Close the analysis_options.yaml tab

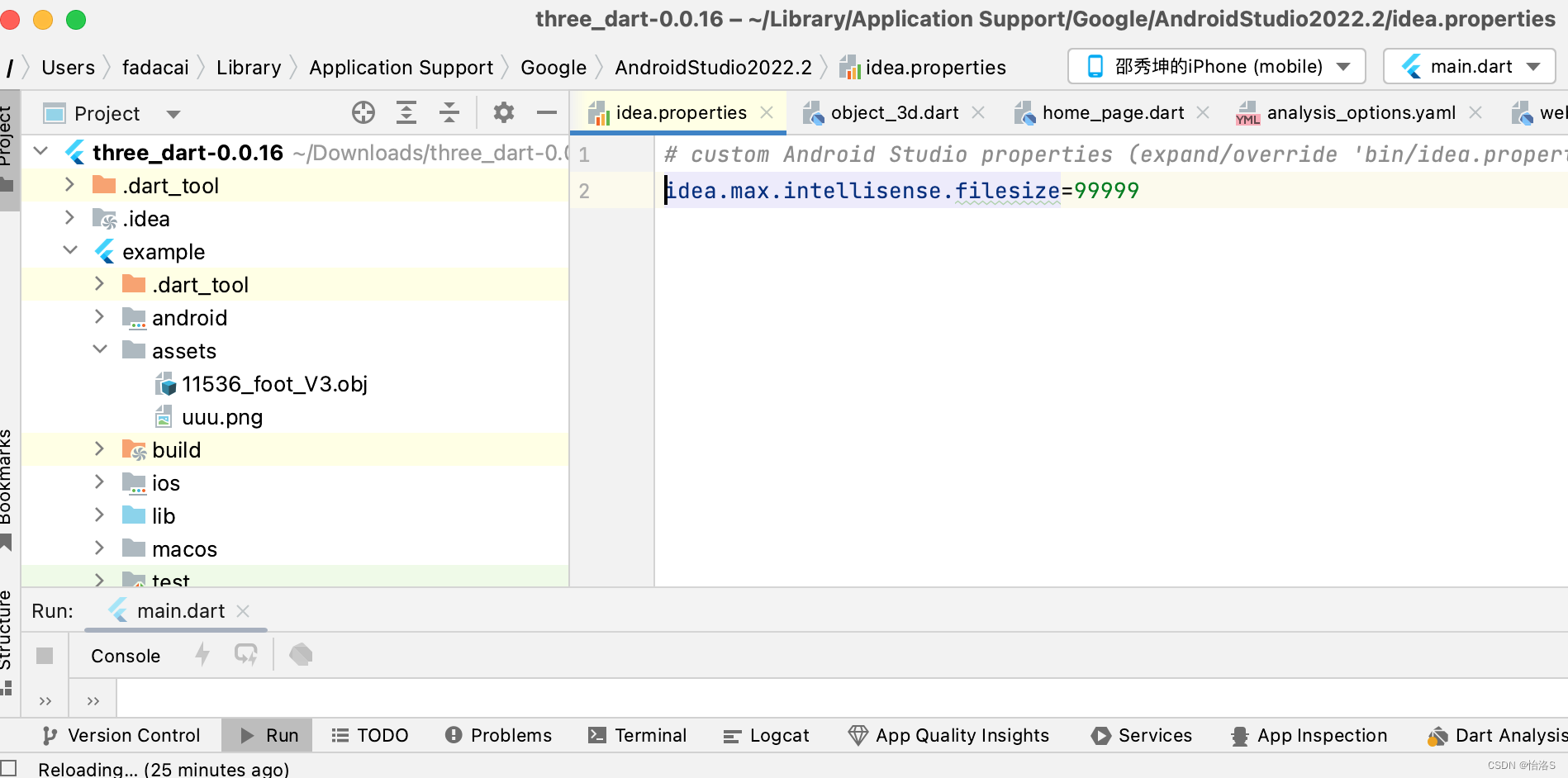click(1475, 112)
